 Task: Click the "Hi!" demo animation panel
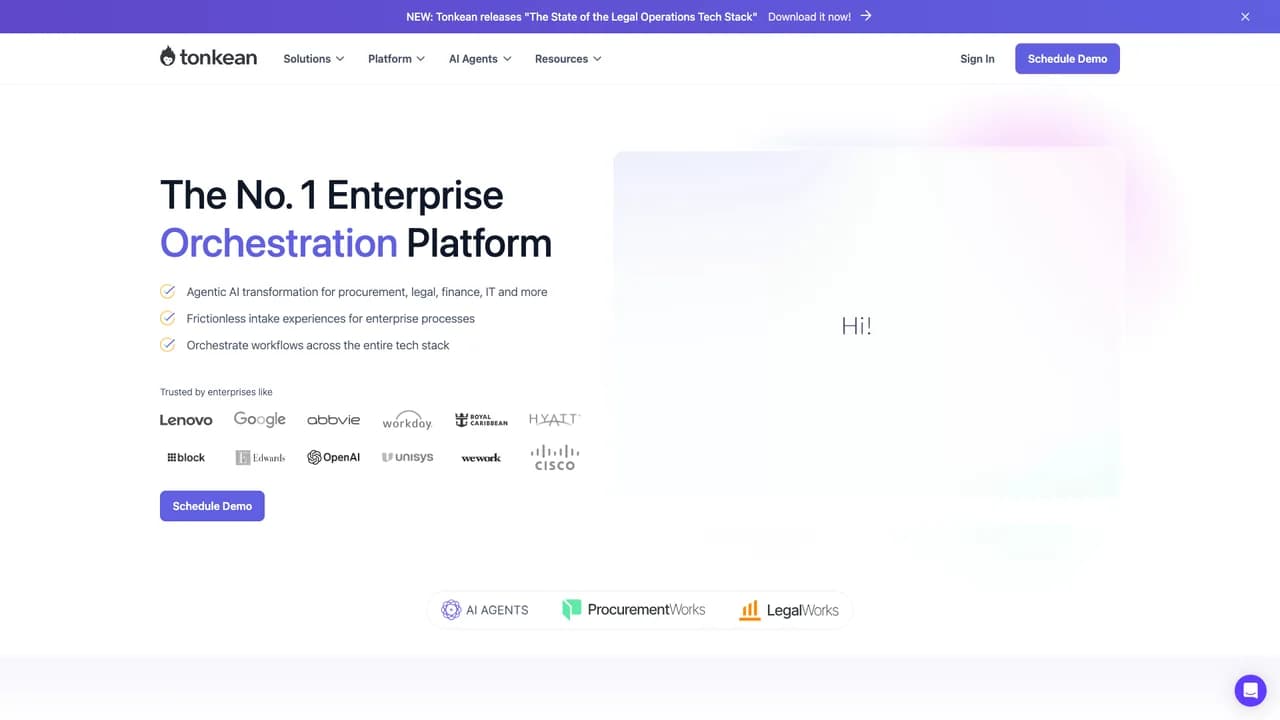[x=868, y=325]
